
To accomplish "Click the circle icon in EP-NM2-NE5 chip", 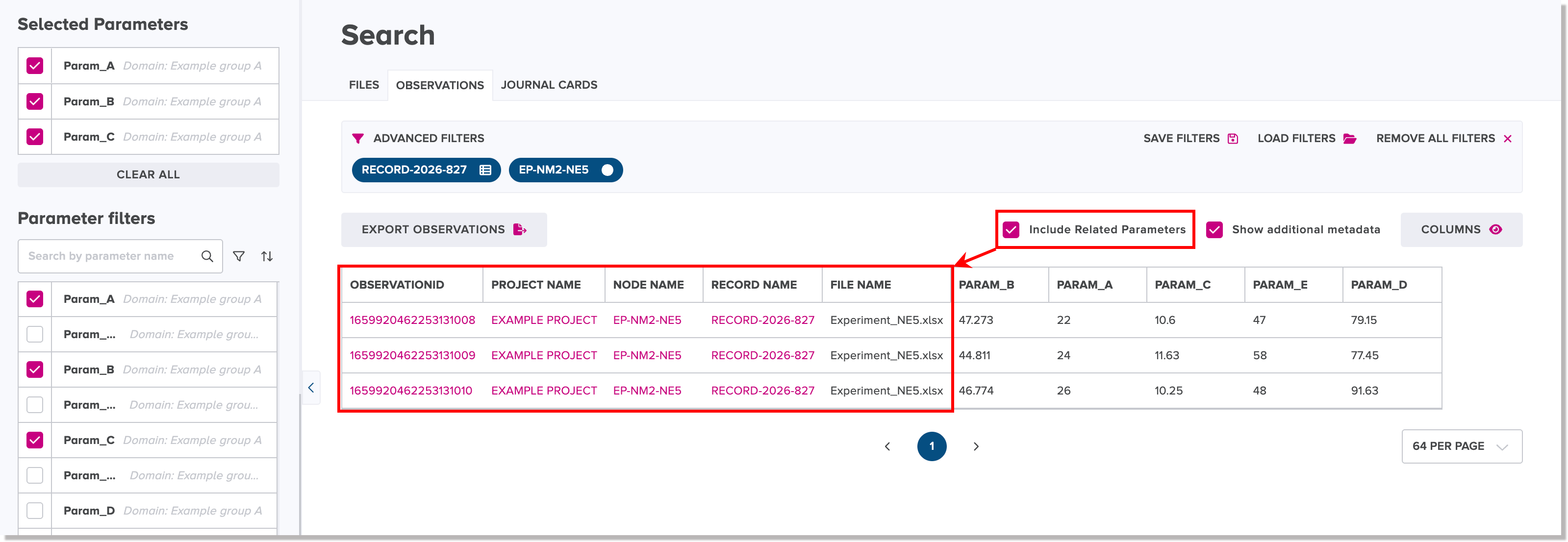I will 607,171.
